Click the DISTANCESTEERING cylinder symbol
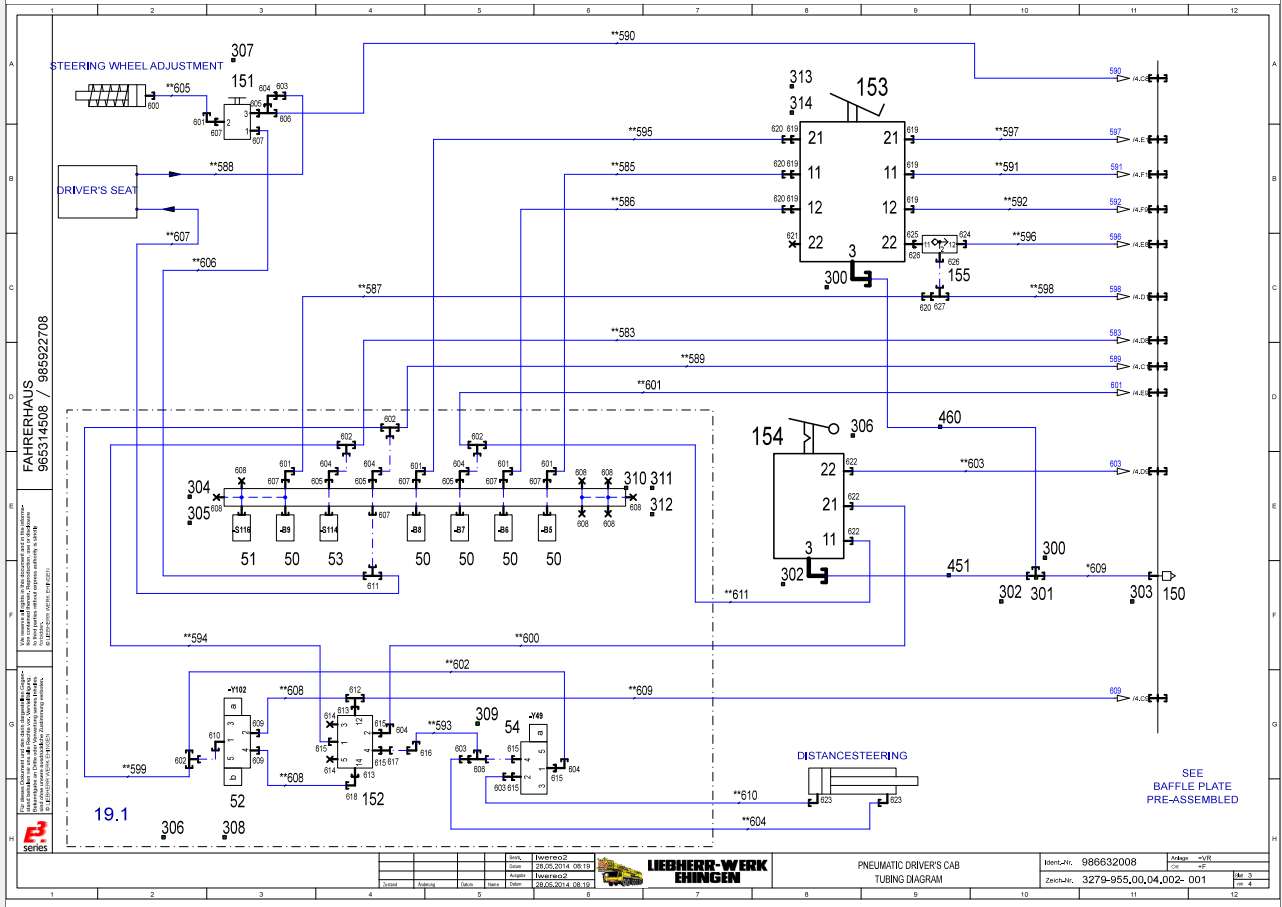1282x907 pixels. tap(860, 781)
